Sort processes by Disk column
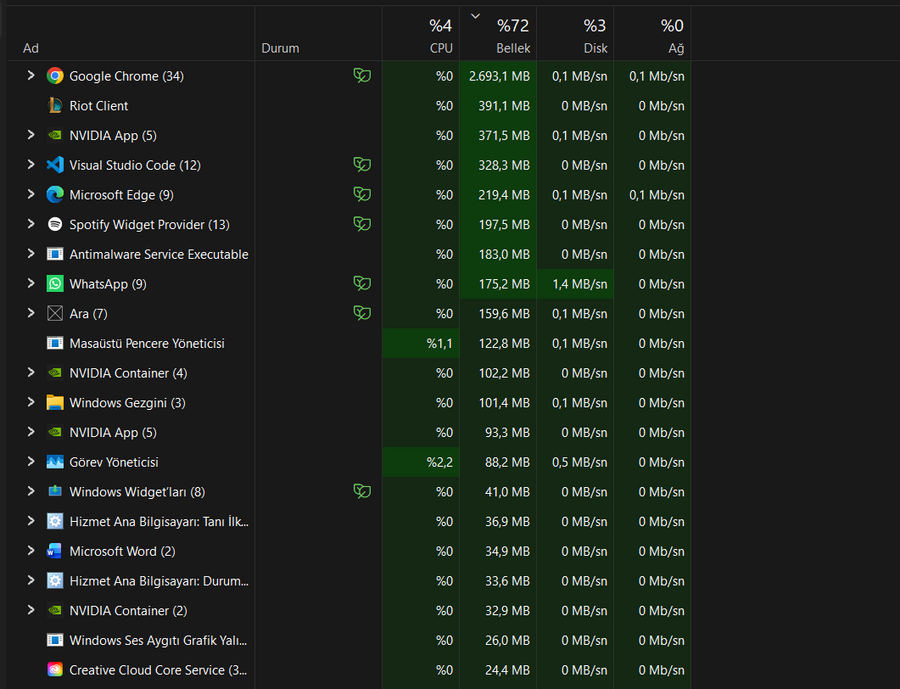This screenshot has width=900, height=689. [575, 34]
